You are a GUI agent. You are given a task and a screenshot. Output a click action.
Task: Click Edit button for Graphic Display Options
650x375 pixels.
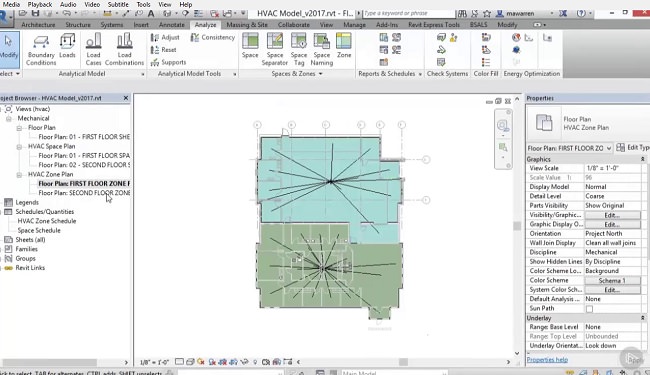coord(612,224)
